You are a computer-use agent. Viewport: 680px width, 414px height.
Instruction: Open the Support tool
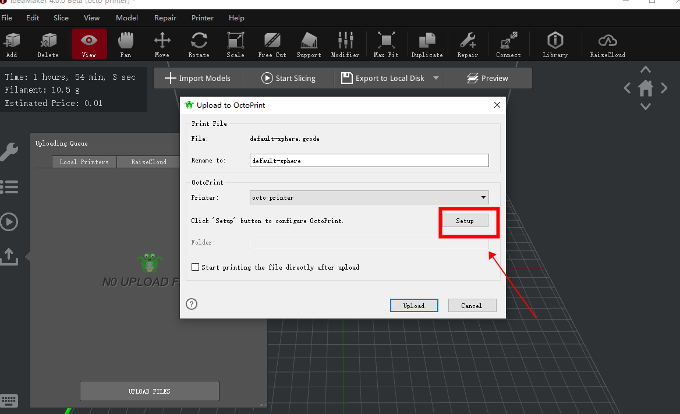point(309,45)
